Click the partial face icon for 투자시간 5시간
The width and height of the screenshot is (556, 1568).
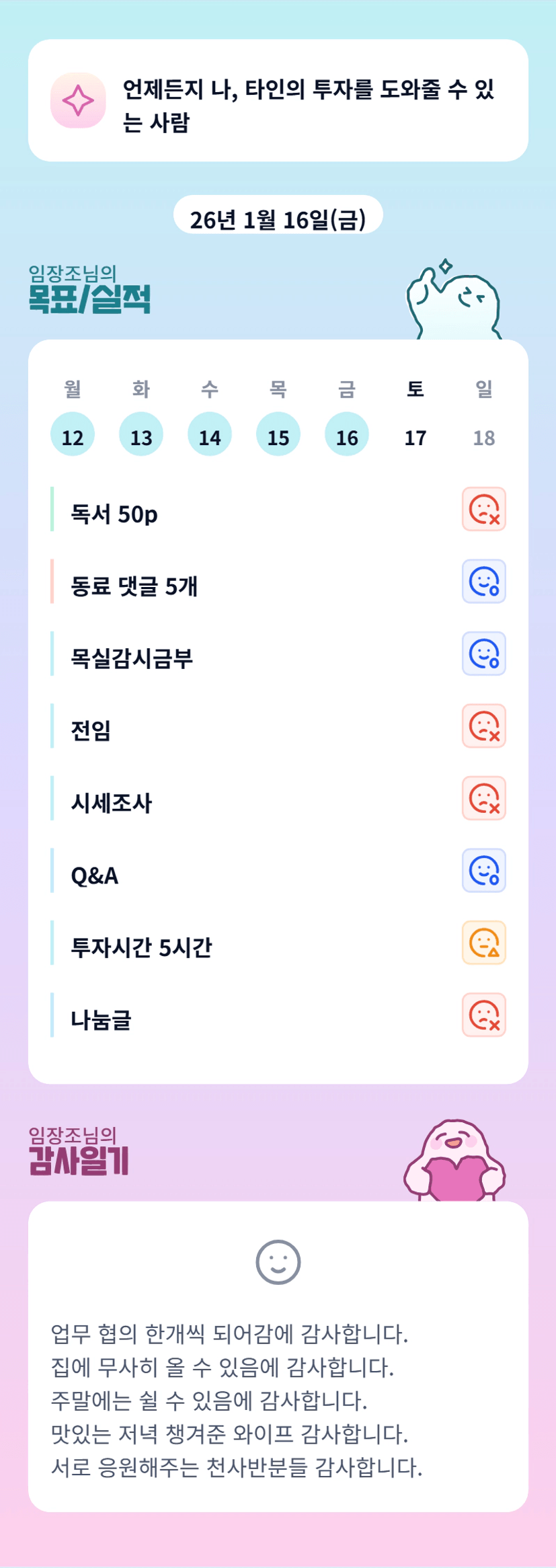click(483, 943)
